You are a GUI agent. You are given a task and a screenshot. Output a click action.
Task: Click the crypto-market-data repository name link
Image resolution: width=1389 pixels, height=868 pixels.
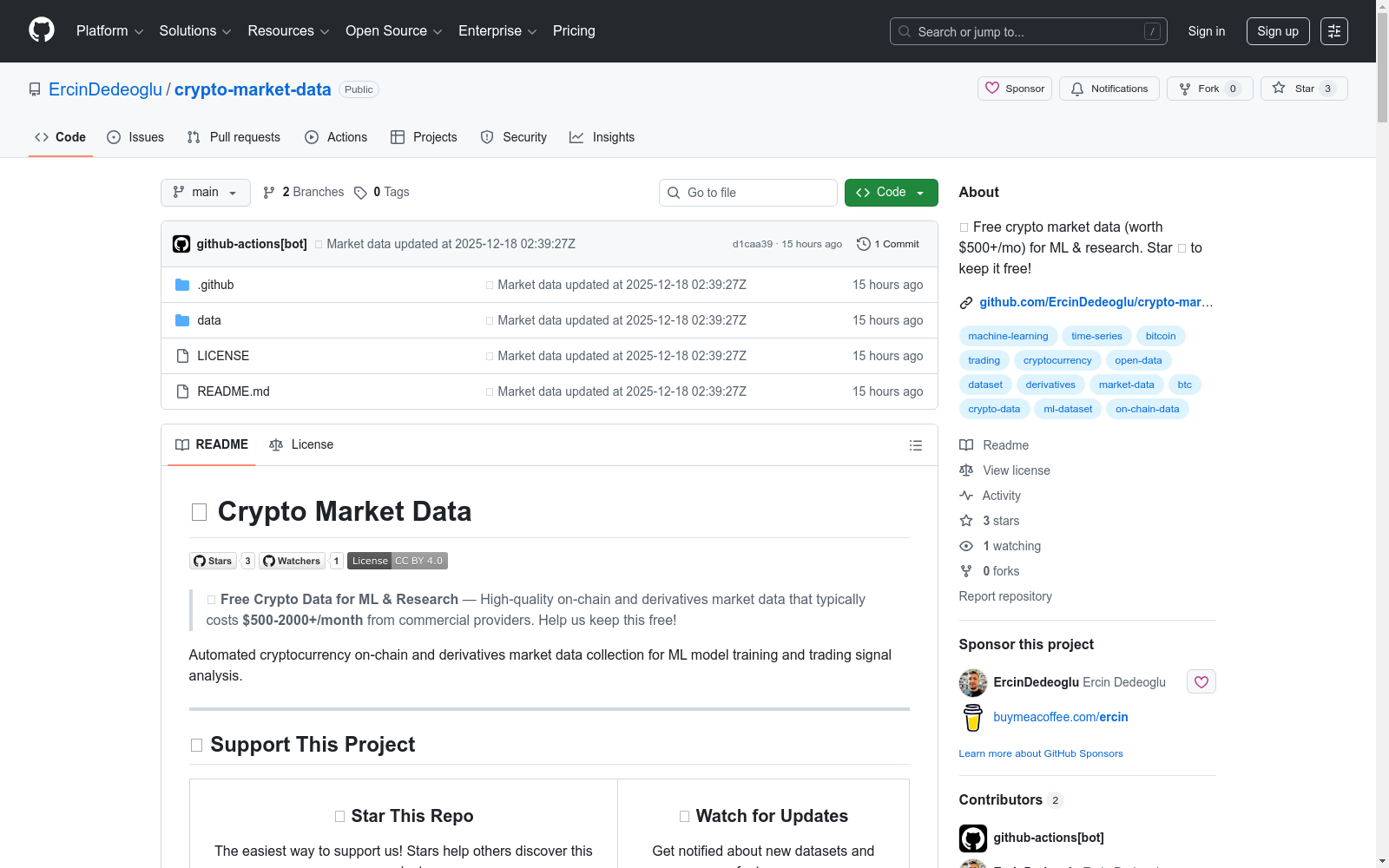pyautogui.click(x=253, y=89)
